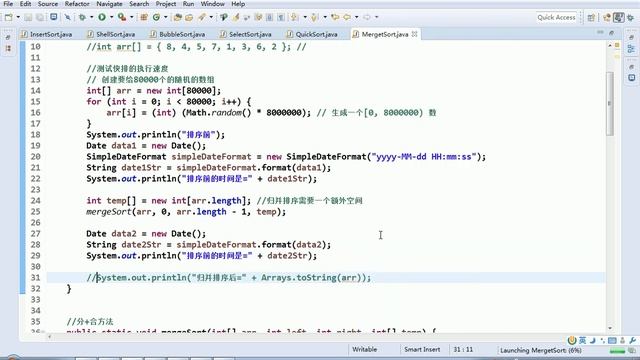The image size is (640, 360).
Task: Toggle Word Wrap toolbar icon
Action: (x=258, y=17)
